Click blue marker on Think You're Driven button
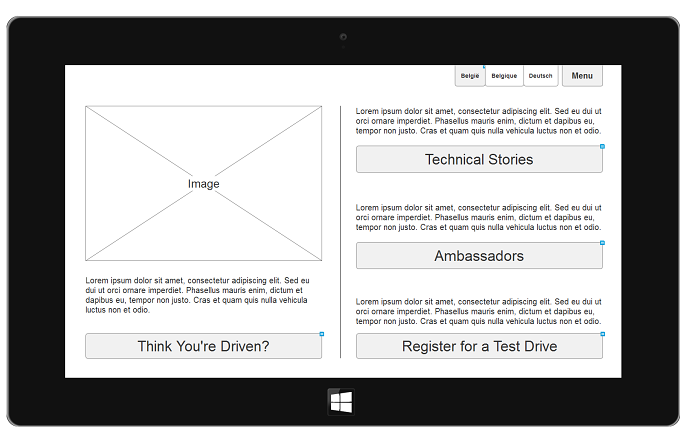This screenshot has height=427, width=680. (322, 334)
